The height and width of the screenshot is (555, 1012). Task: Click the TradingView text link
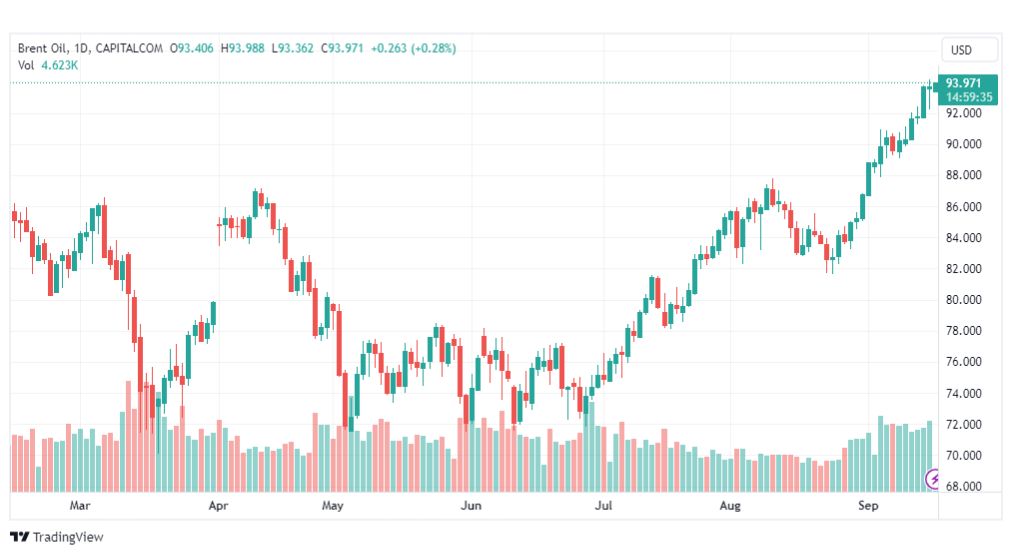point(68,537)
